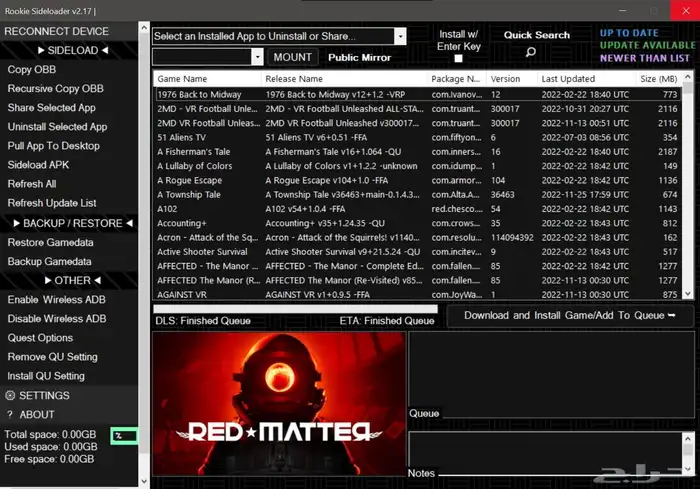
Task: Select the A102 game row
Action: 418,209
